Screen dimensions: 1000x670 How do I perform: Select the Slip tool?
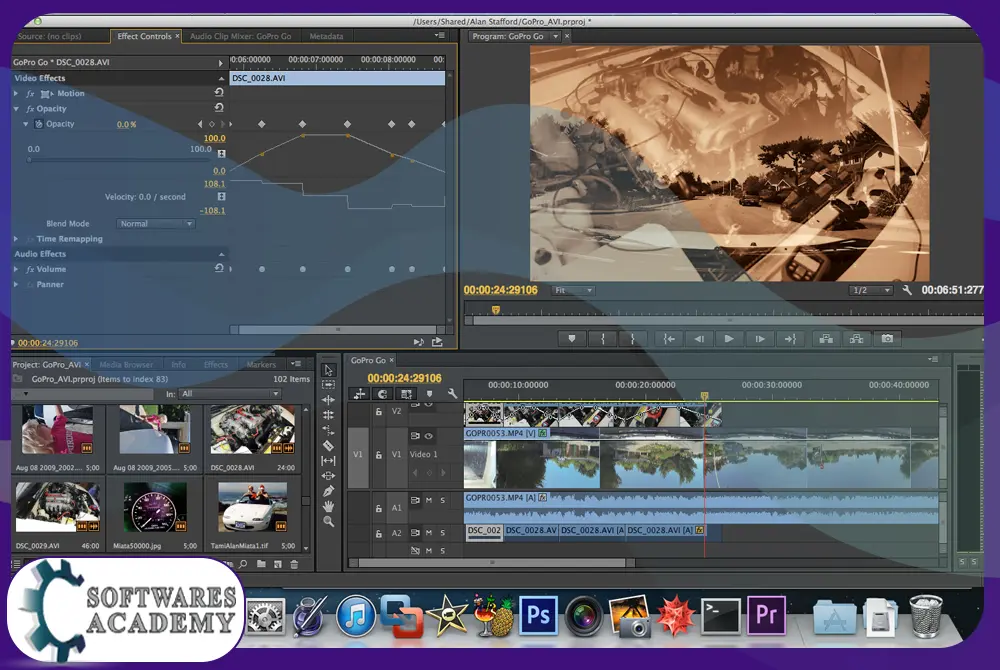tap(328, 460)
